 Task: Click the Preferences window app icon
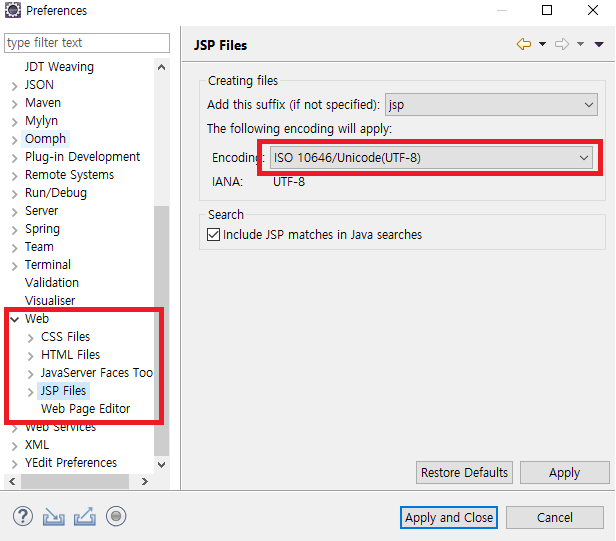(x=13, y=10)
